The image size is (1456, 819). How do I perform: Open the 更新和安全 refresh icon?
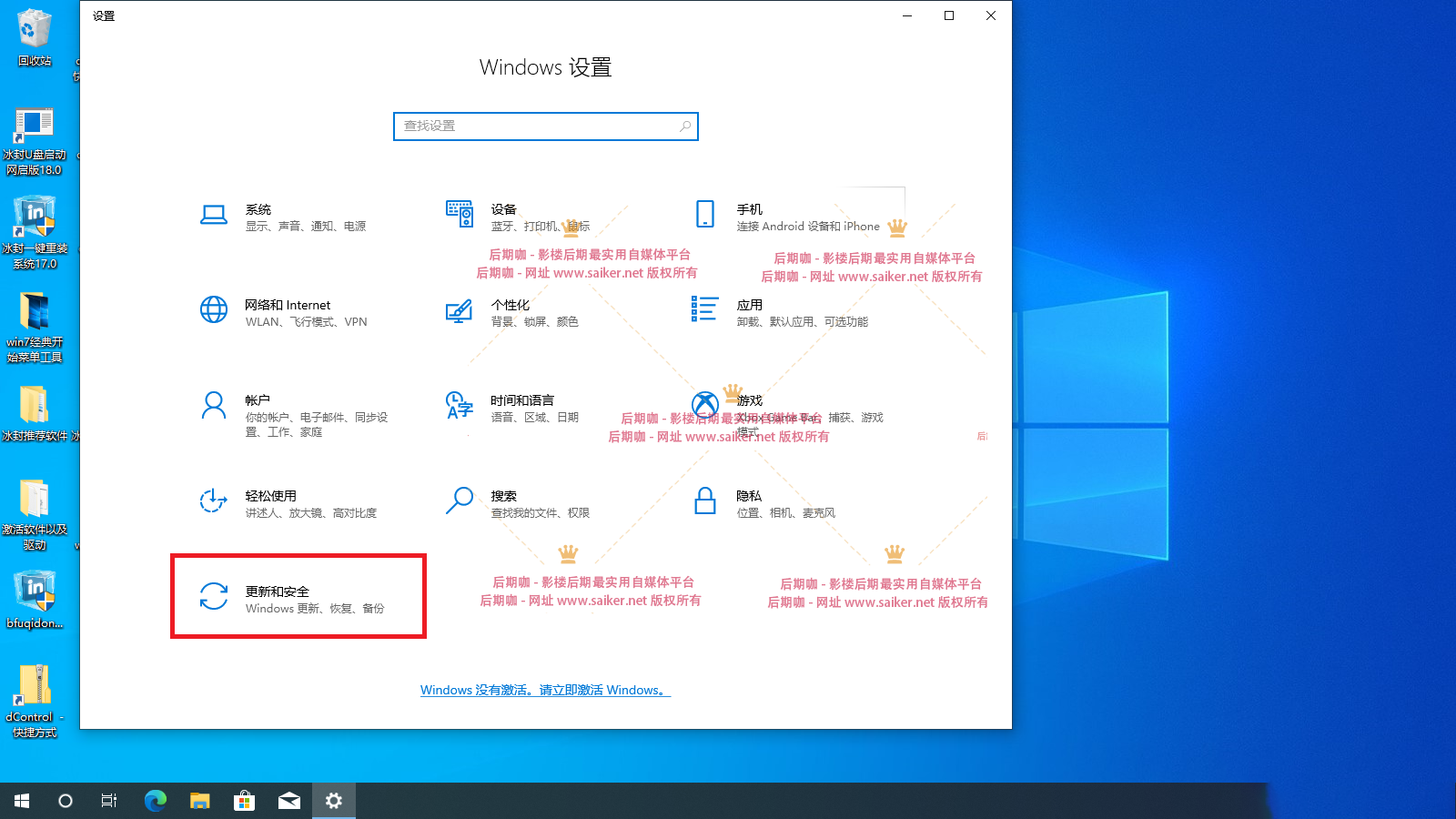(x=214, y=596)
